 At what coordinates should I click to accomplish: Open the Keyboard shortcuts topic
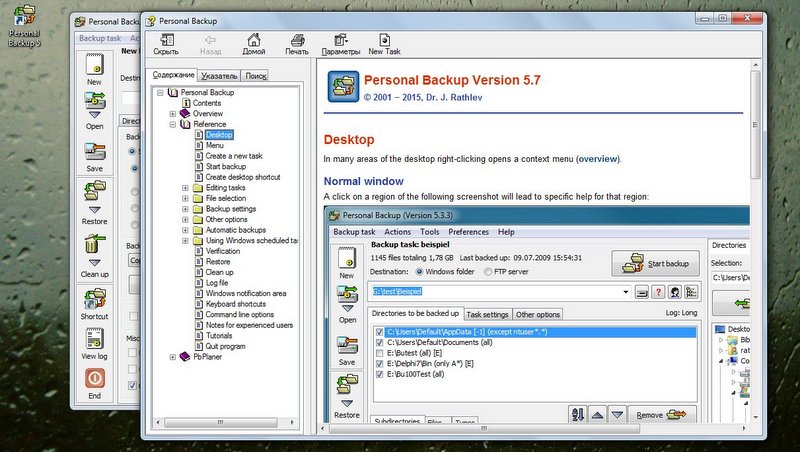click(x=236, y=304)
